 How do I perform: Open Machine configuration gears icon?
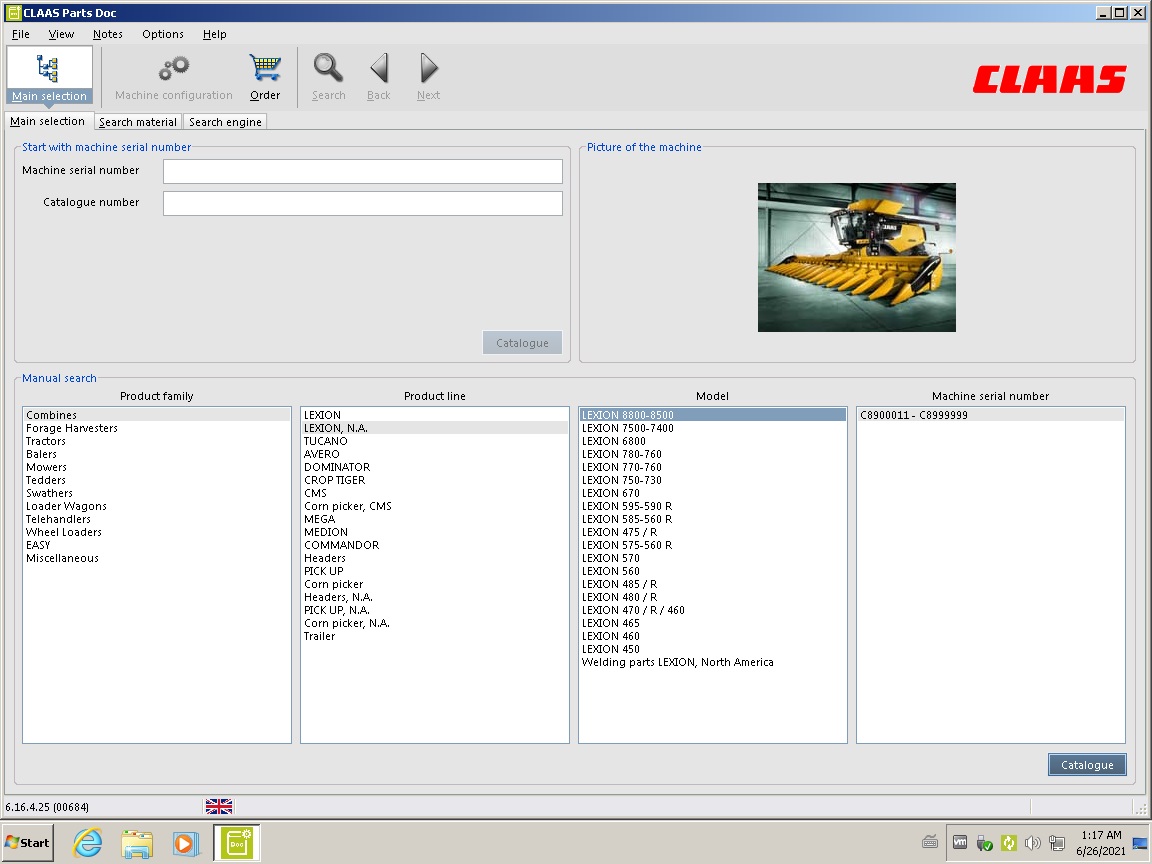(x=174, y=70)
